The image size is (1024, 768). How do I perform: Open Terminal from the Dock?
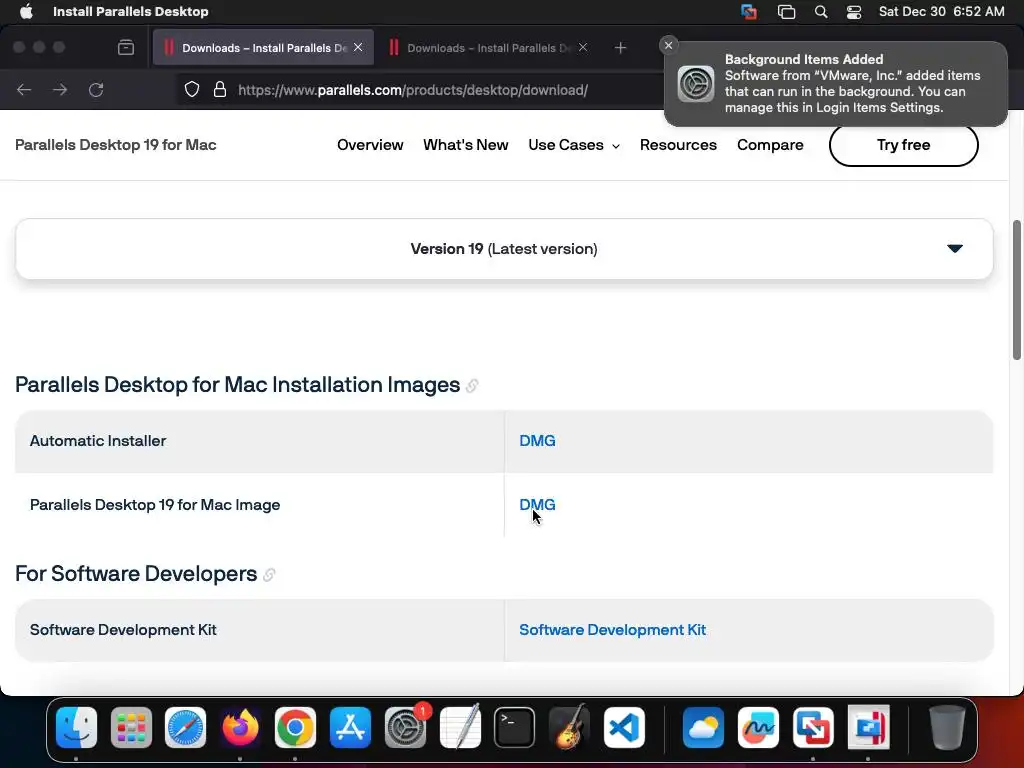515,728
